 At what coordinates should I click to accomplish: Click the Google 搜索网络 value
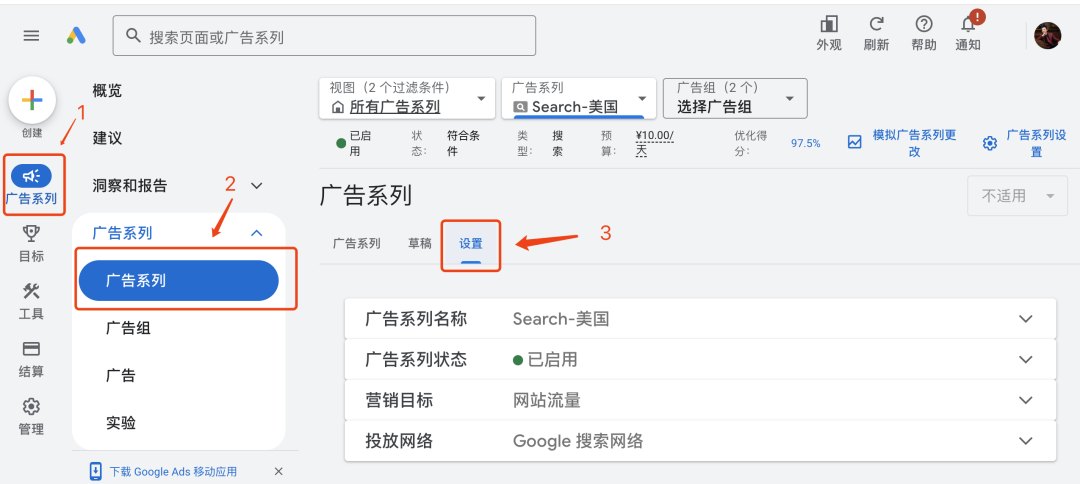point(578,441)
